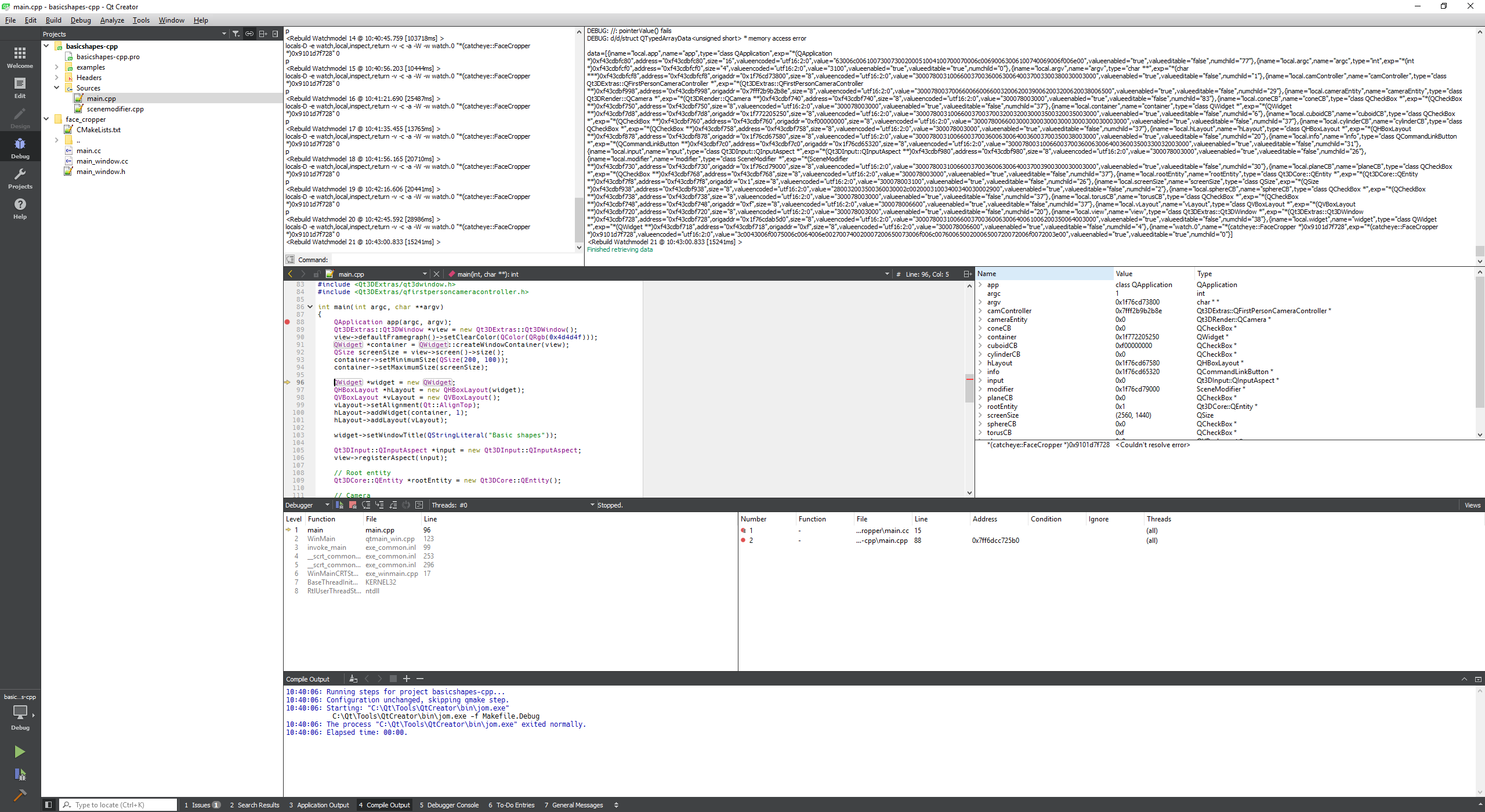Screen dimensions: 1485x812
Task: Click the Step Over icon
Action: tap(366, 505)
